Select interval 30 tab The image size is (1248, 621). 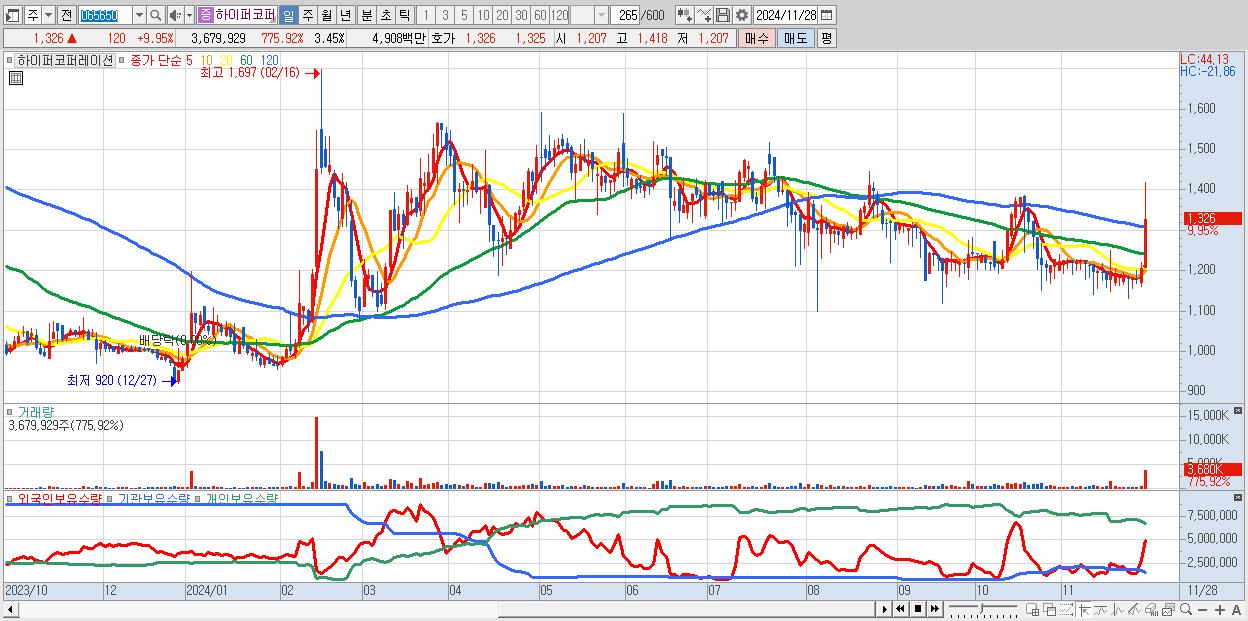point(521,15)
